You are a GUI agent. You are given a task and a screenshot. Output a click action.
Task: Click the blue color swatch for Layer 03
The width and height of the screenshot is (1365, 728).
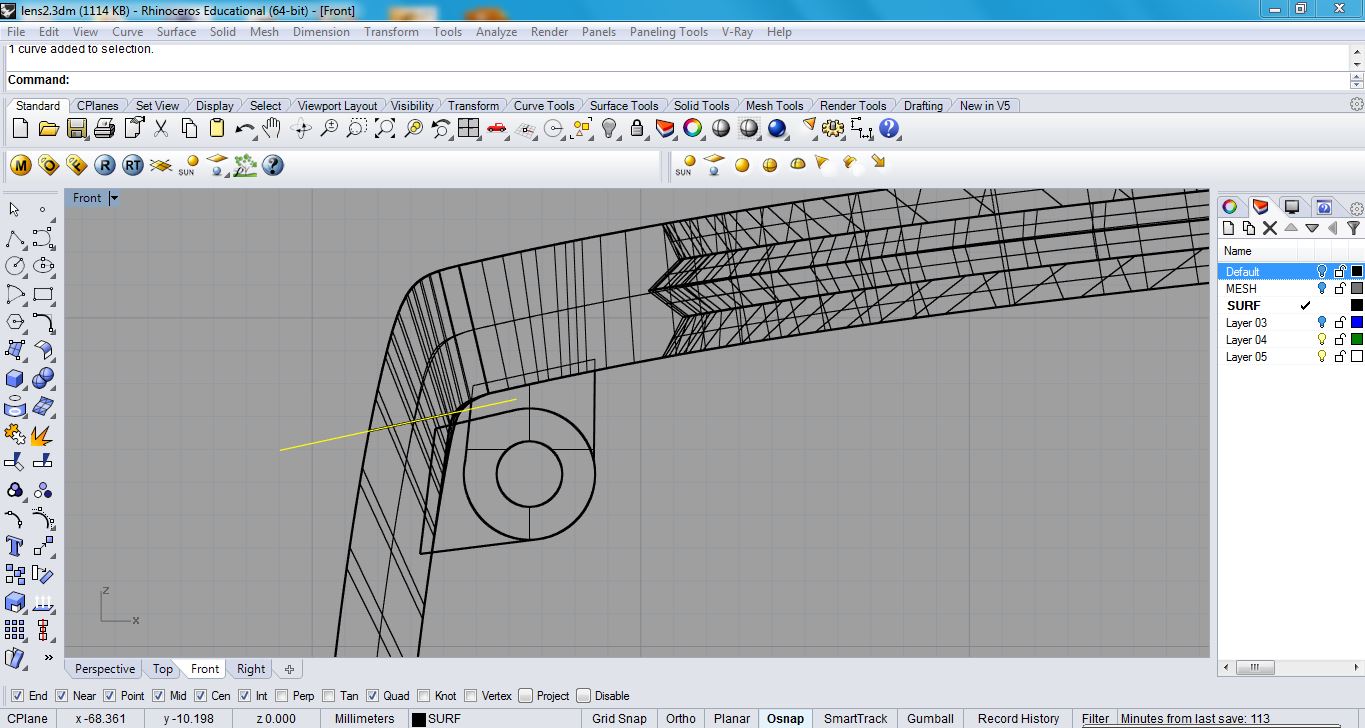click(x=1357, y=323)
